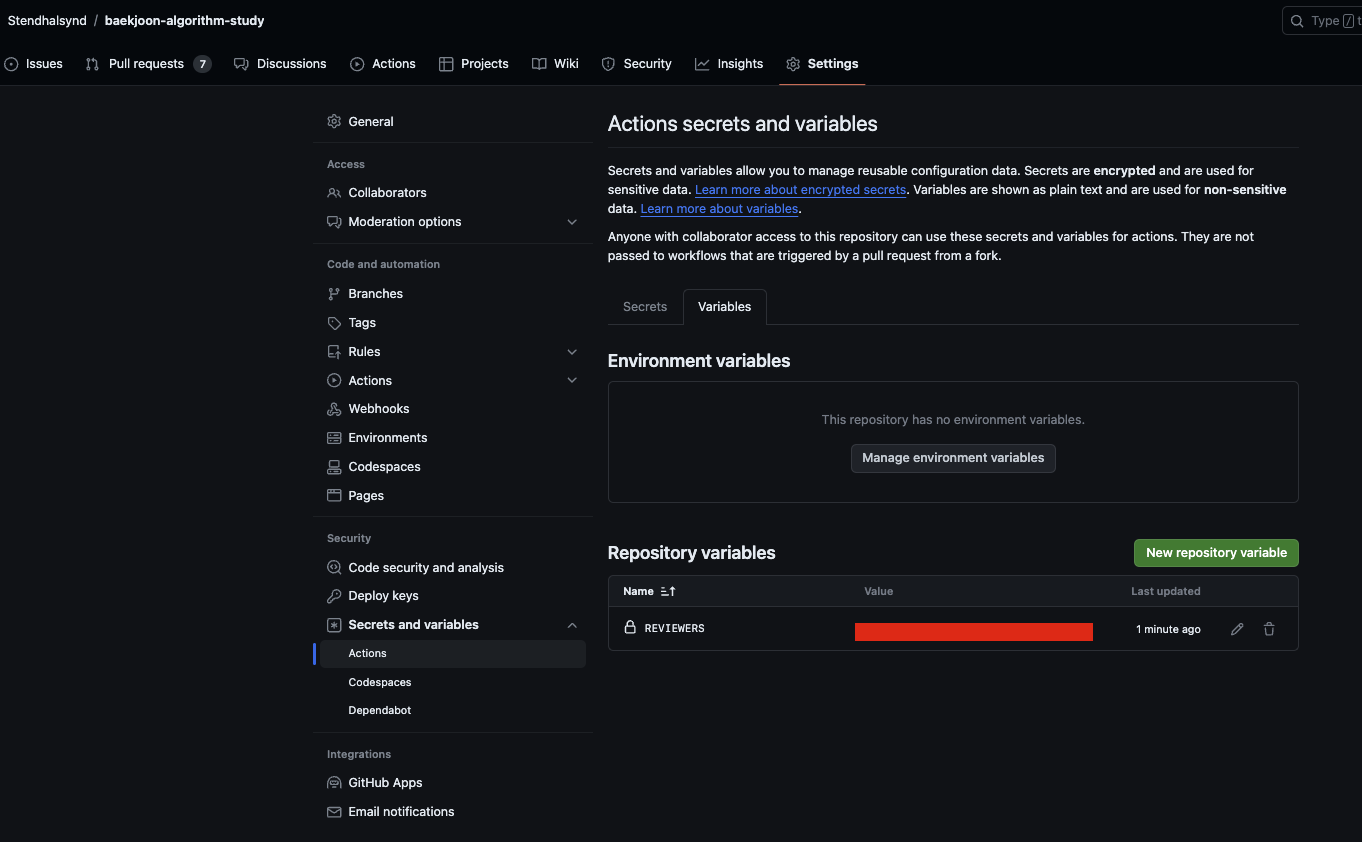Click the Tags tag icon
Image resolution: width=1362 pixels, height=842 pixels.
pos(334,322)
